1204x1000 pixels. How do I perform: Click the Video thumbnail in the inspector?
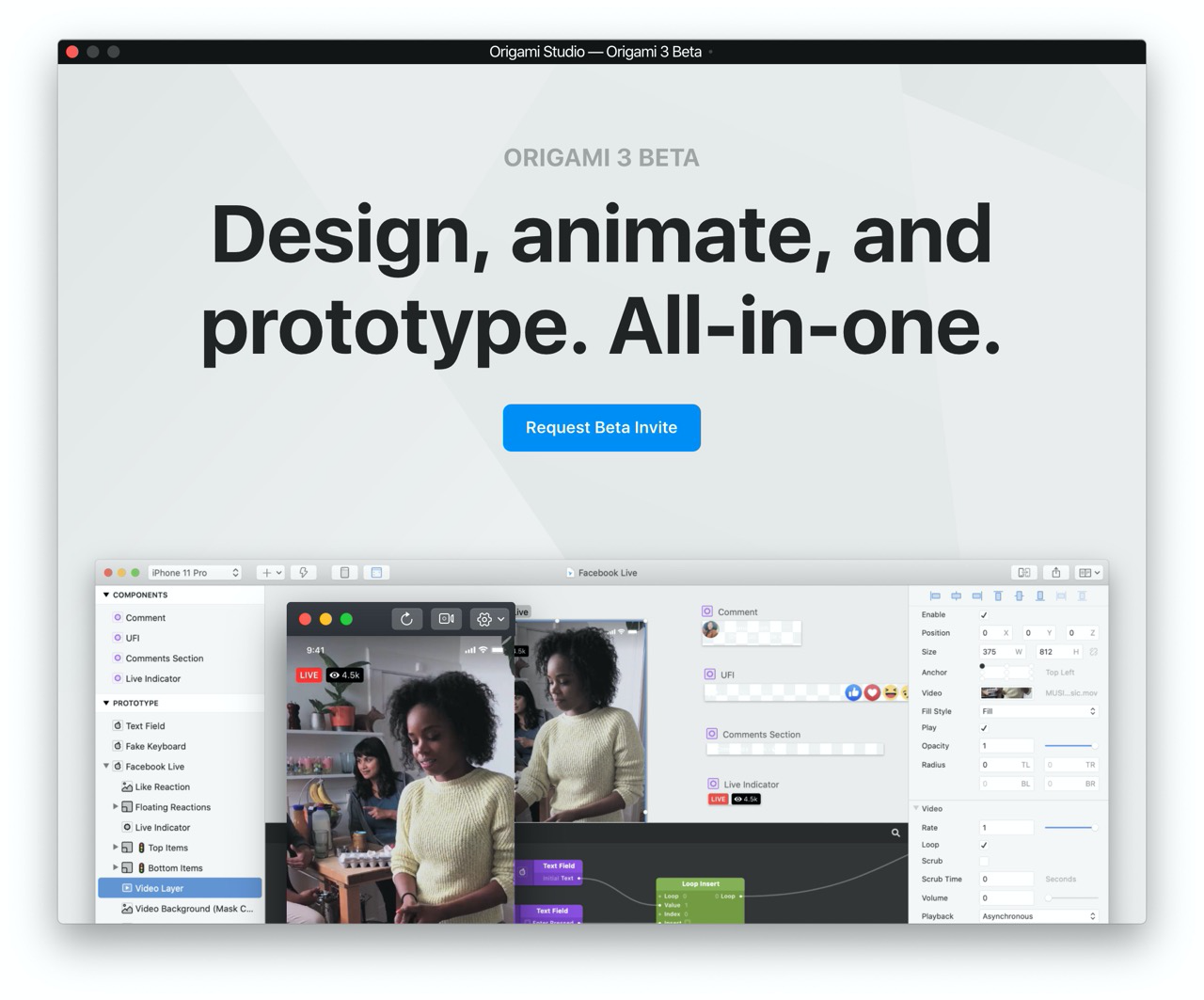click(1006, 692)
